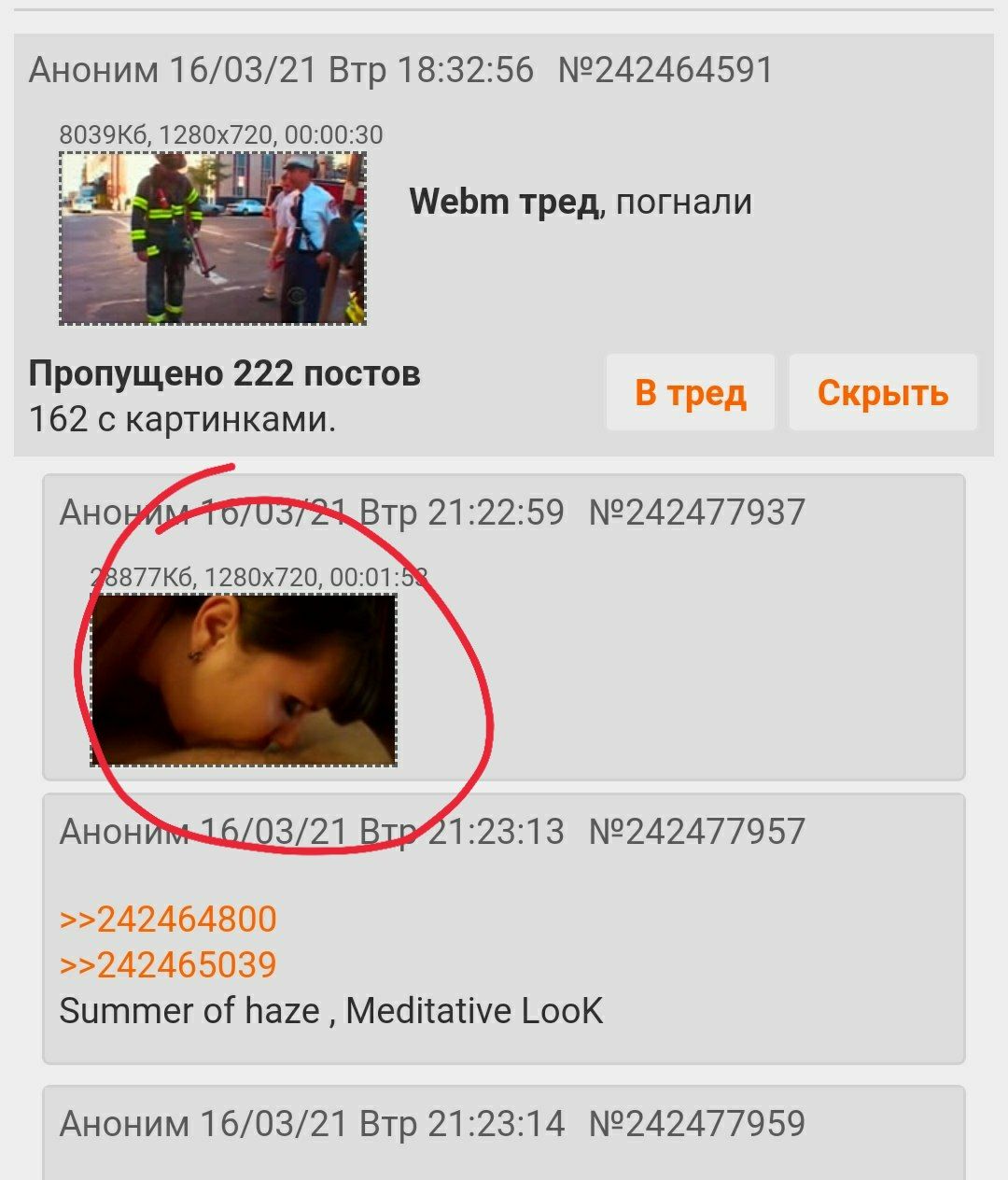Click post number №242477957
The image size is (1008, 1180).
(x=697, y=831)
